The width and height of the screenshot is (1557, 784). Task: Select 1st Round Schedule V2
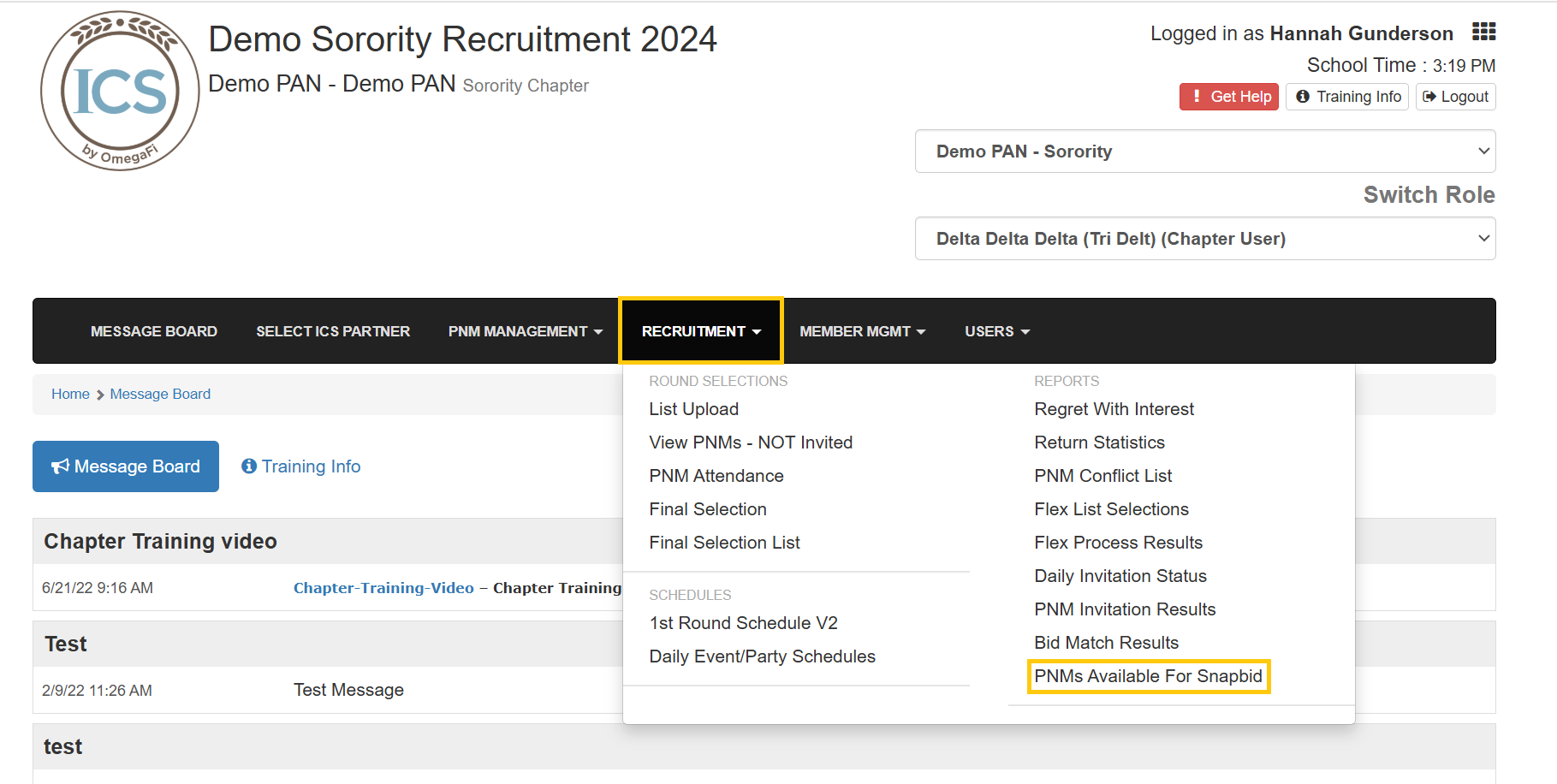click(743, 623)
